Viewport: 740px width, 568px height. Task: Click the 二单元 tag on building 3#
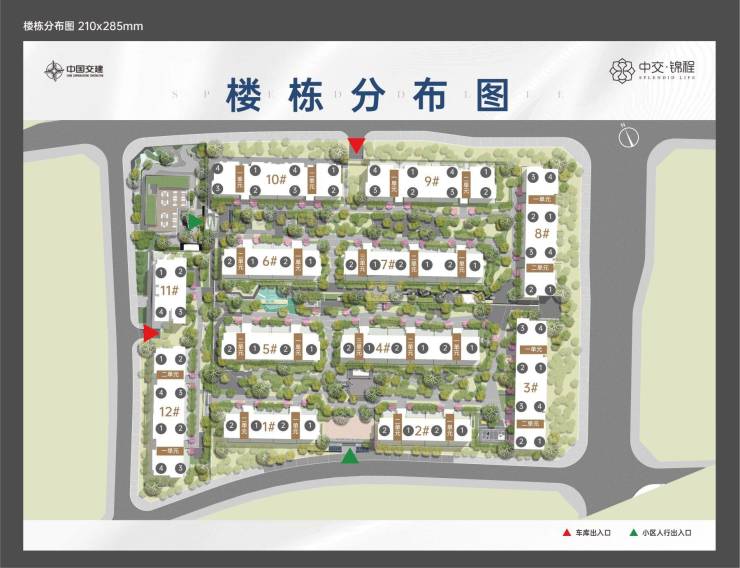pyautogui.click(x=530, y=424)
